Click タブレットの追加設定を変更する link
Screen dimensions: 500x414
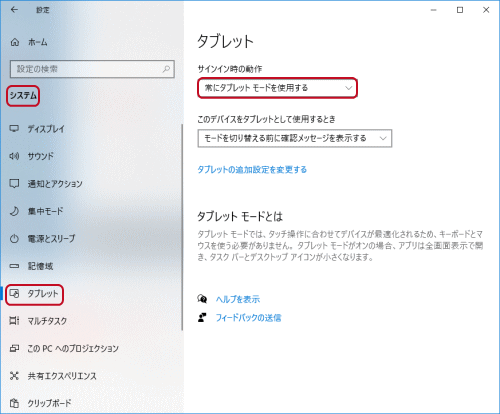click(x=252, y=169)
